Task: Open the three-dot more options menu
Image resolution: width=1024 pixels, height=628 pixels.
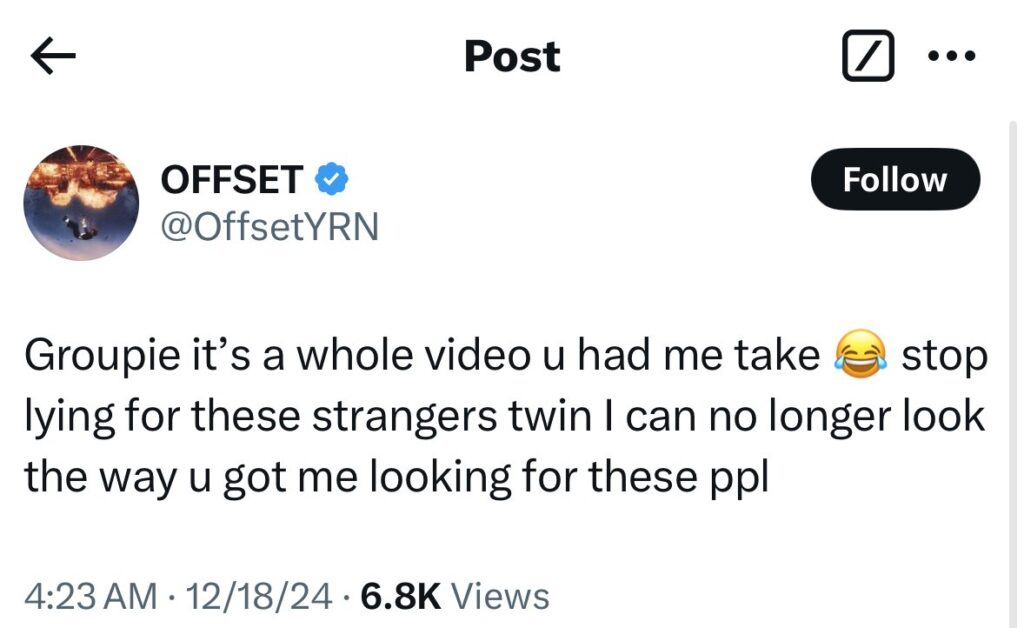Action: click(952, 56)
